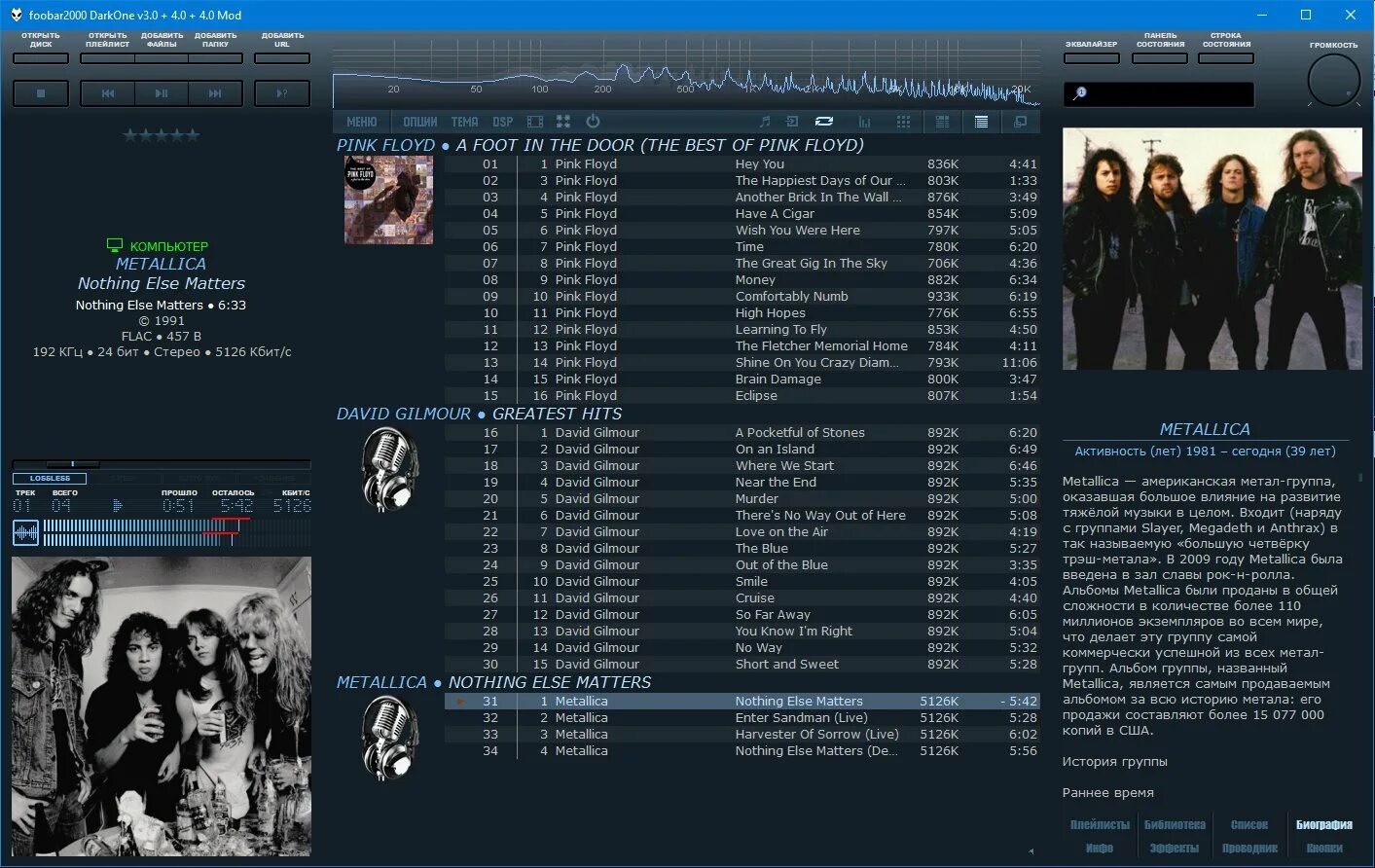Adjust the Громкость volume knob
Image resolution: width=1375 pixels, height=868 pixels.
pyautogui.click(x=1333, y=80)
